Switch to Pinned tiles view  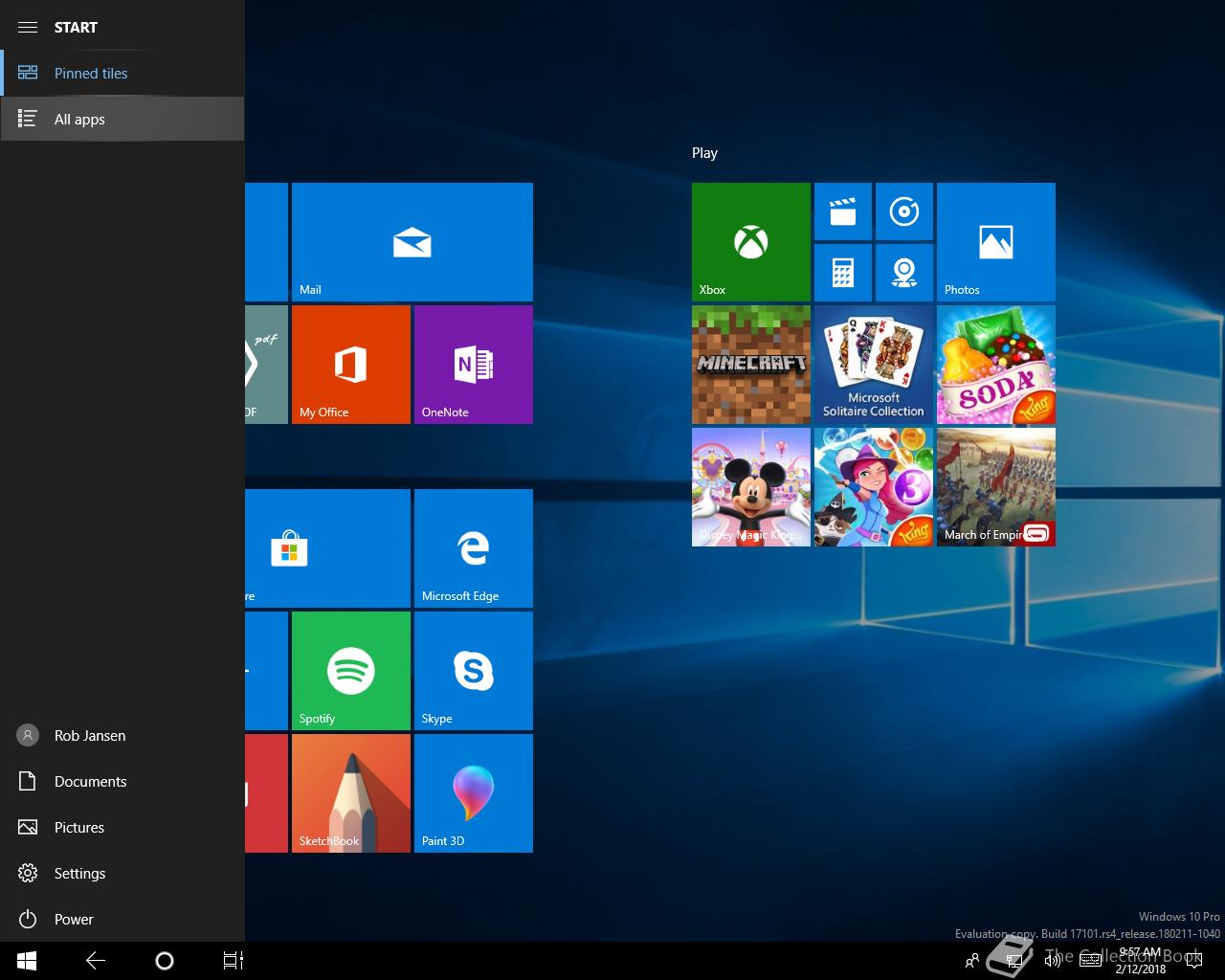tap(122, 73)
